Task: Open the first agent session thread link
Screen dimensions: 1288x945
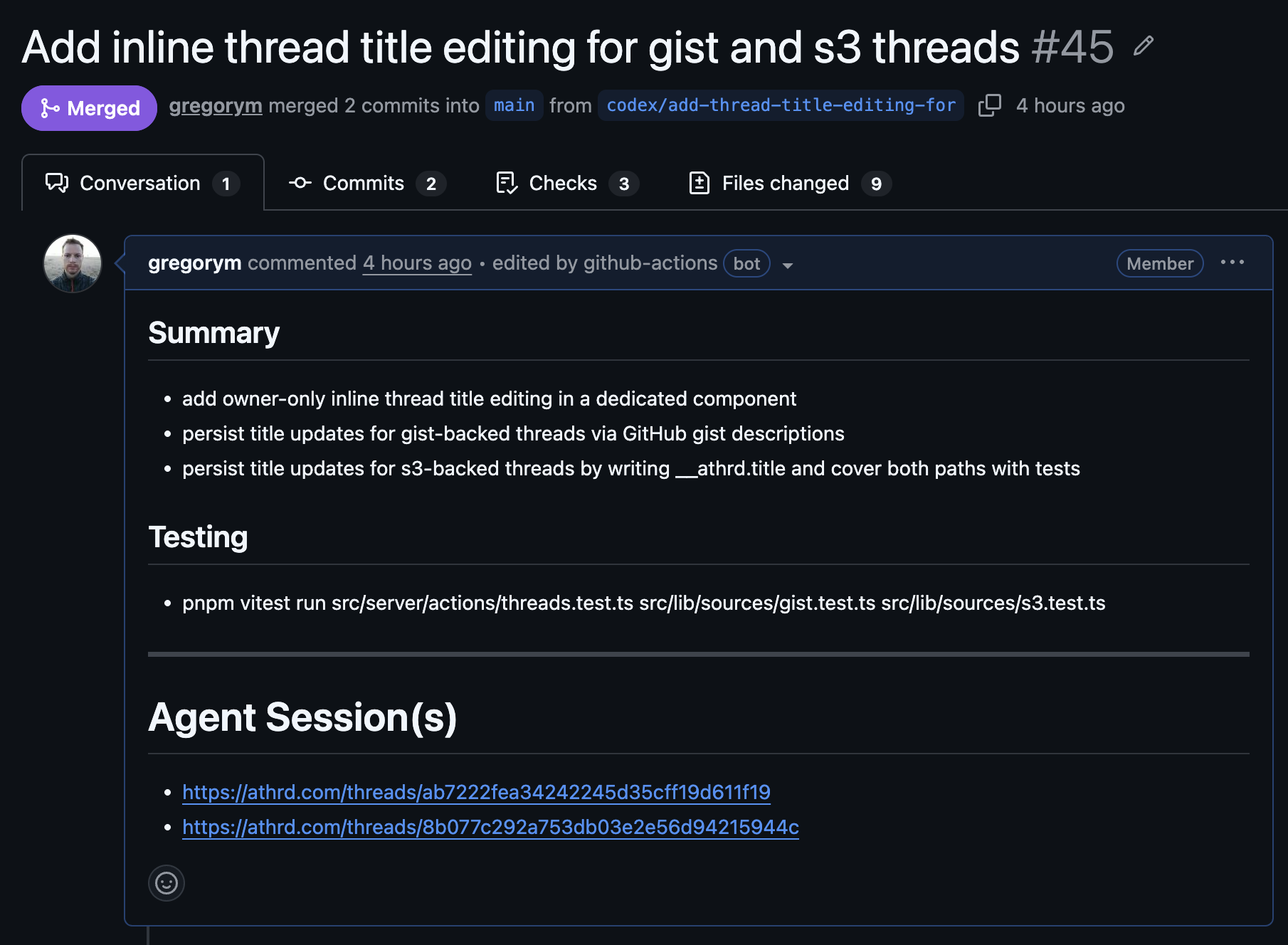Action: coord(475,791)
